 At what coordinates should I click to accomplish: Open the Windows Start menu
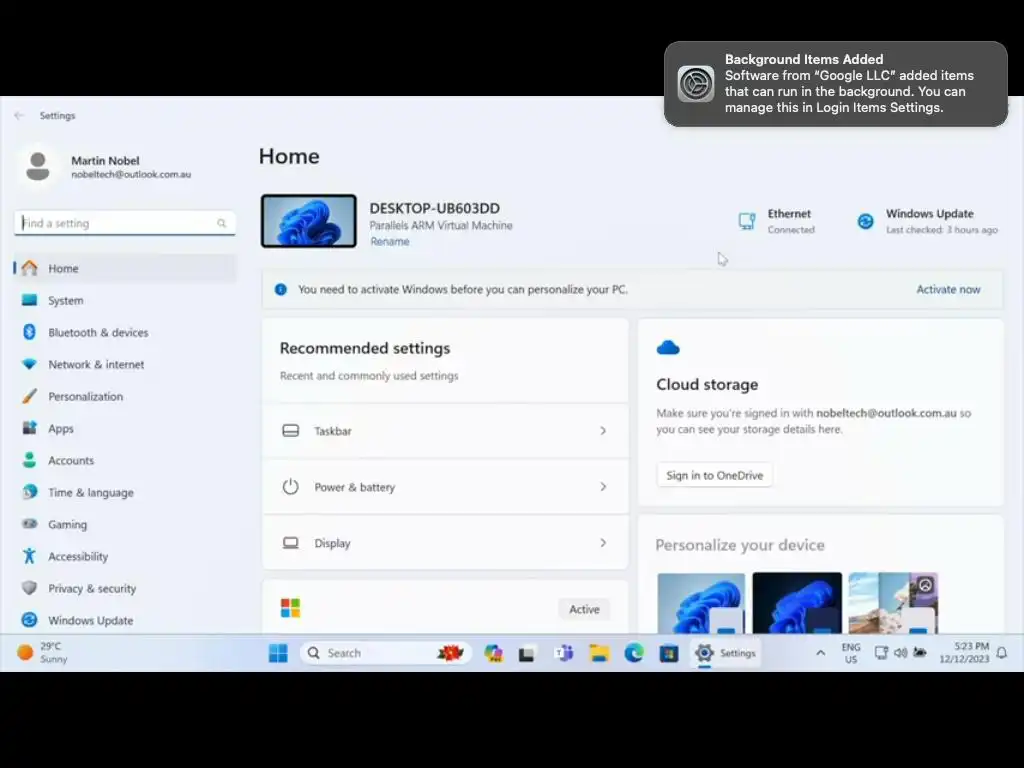[x=278, y=653]
